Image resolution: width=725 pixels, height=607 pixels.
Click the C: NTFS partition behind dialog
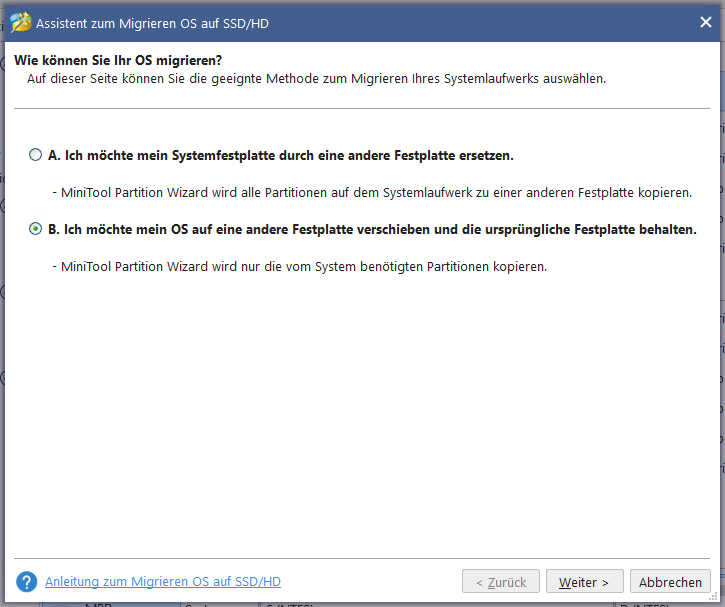[x=290, y=605]
